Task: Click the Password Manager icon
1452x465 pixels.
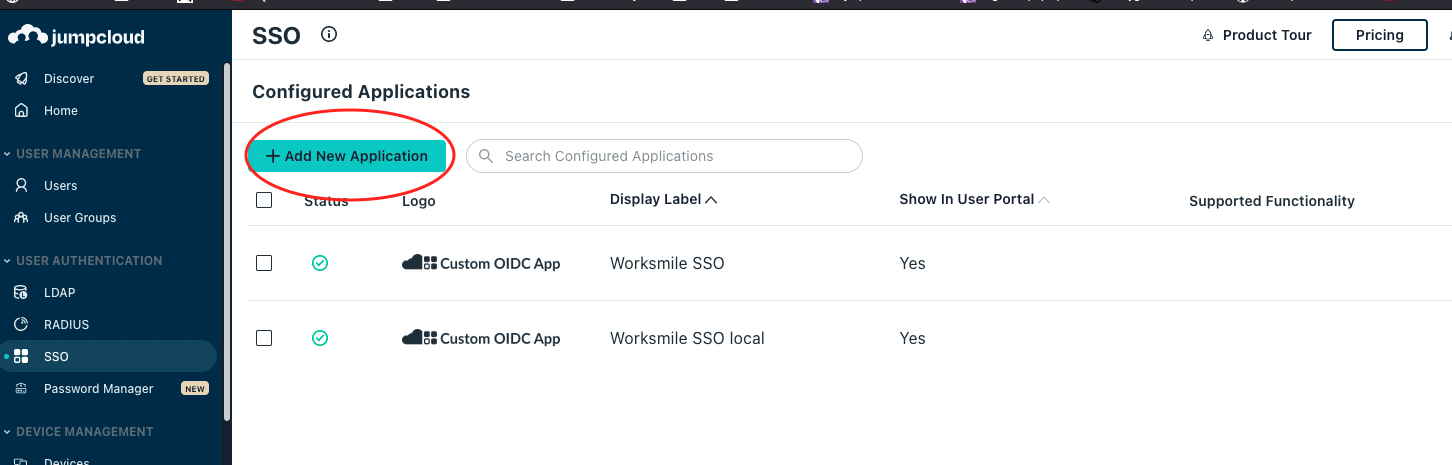Action: click(21, 389)
